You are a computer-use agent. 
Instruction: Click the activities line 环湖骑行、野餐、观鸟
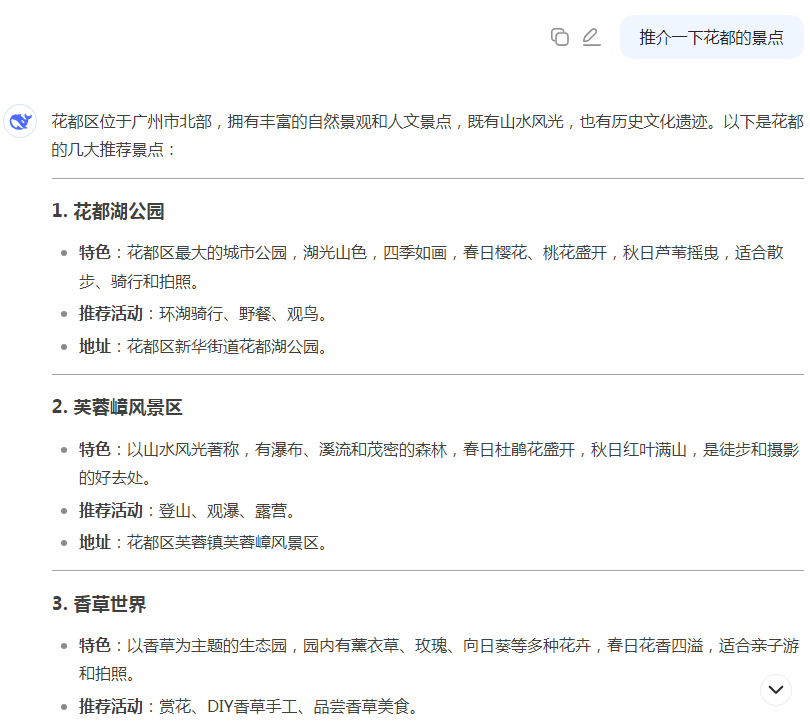[x=204, y=314]
